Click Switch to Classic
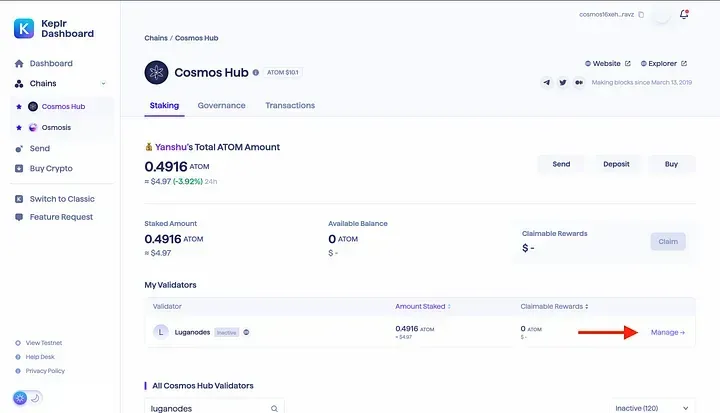 [x=62, y=199]
